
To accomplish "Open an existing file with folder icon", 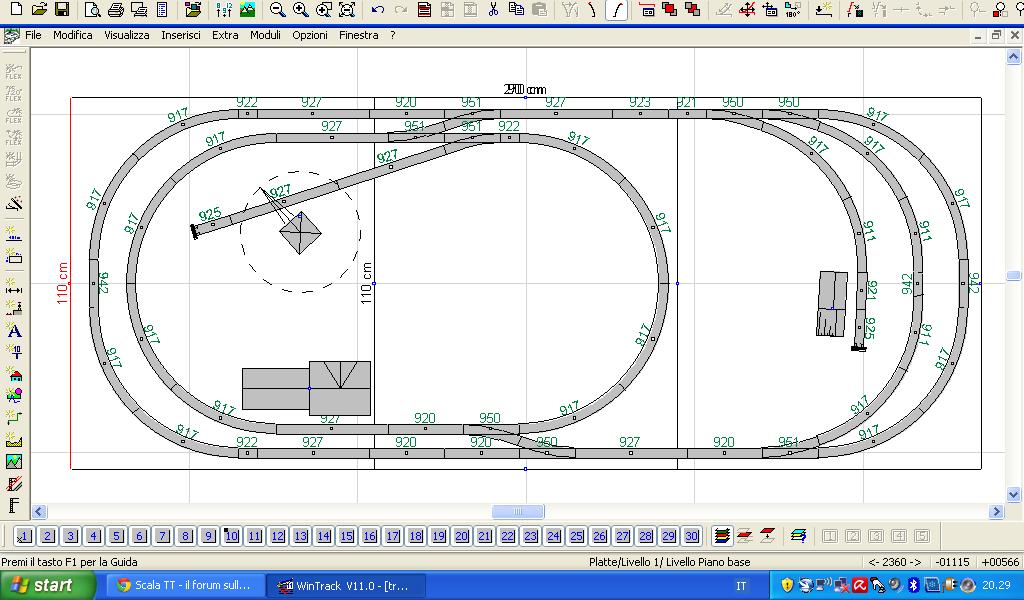I will (x=39, y=9).
